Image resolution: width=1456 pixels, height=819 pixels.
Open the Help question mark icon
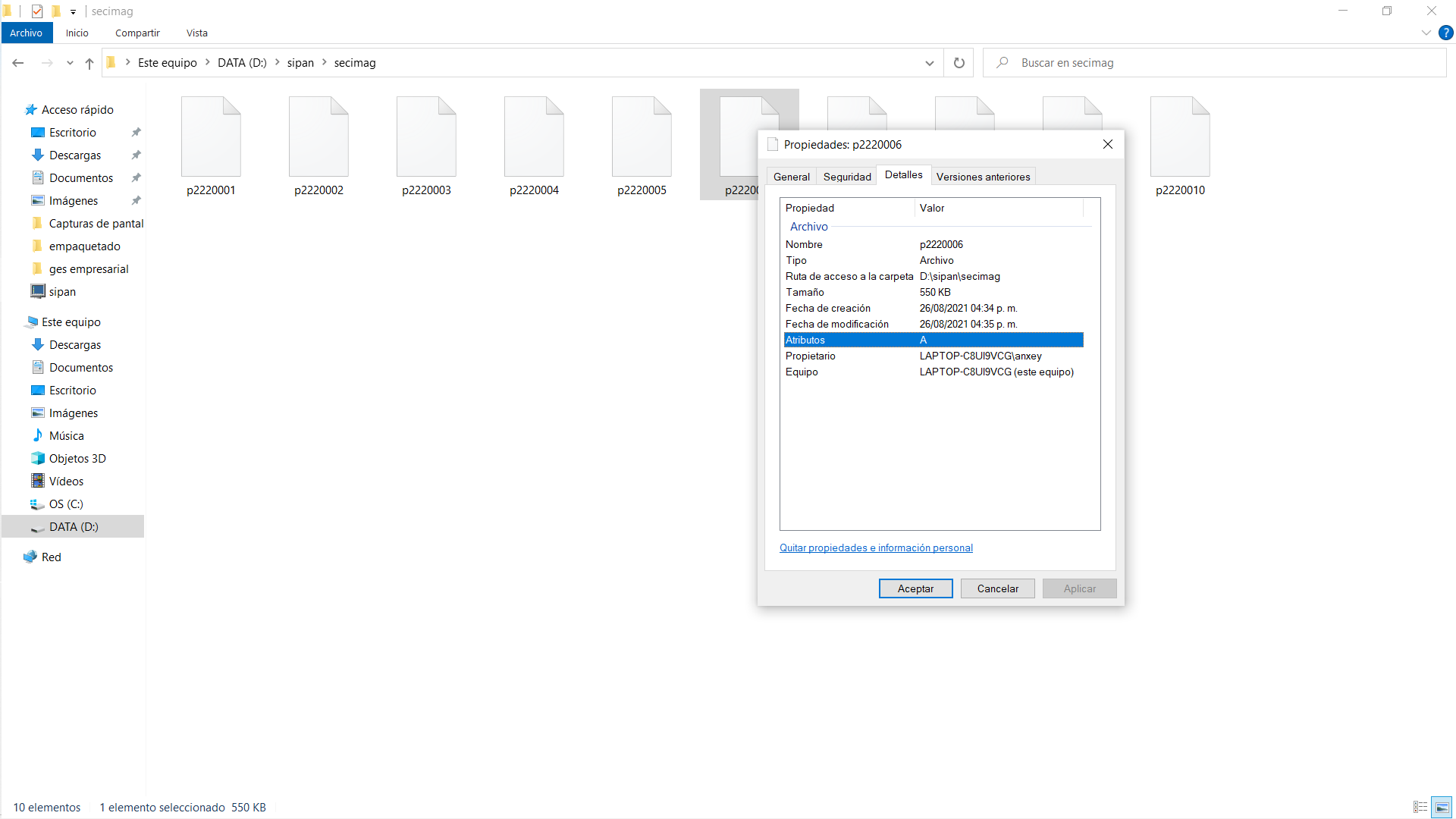coord(1446,33)
